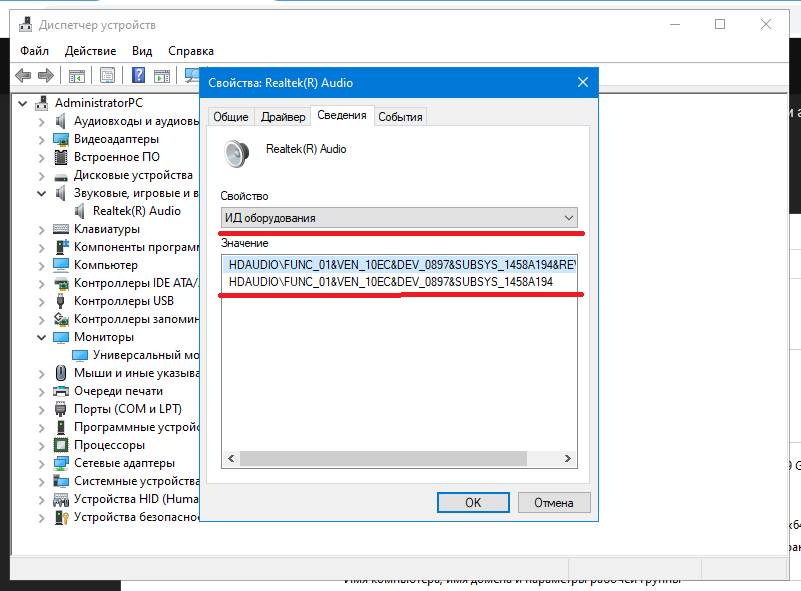
Task: Click the Мониторы category icon
Action: coord(61,337)
